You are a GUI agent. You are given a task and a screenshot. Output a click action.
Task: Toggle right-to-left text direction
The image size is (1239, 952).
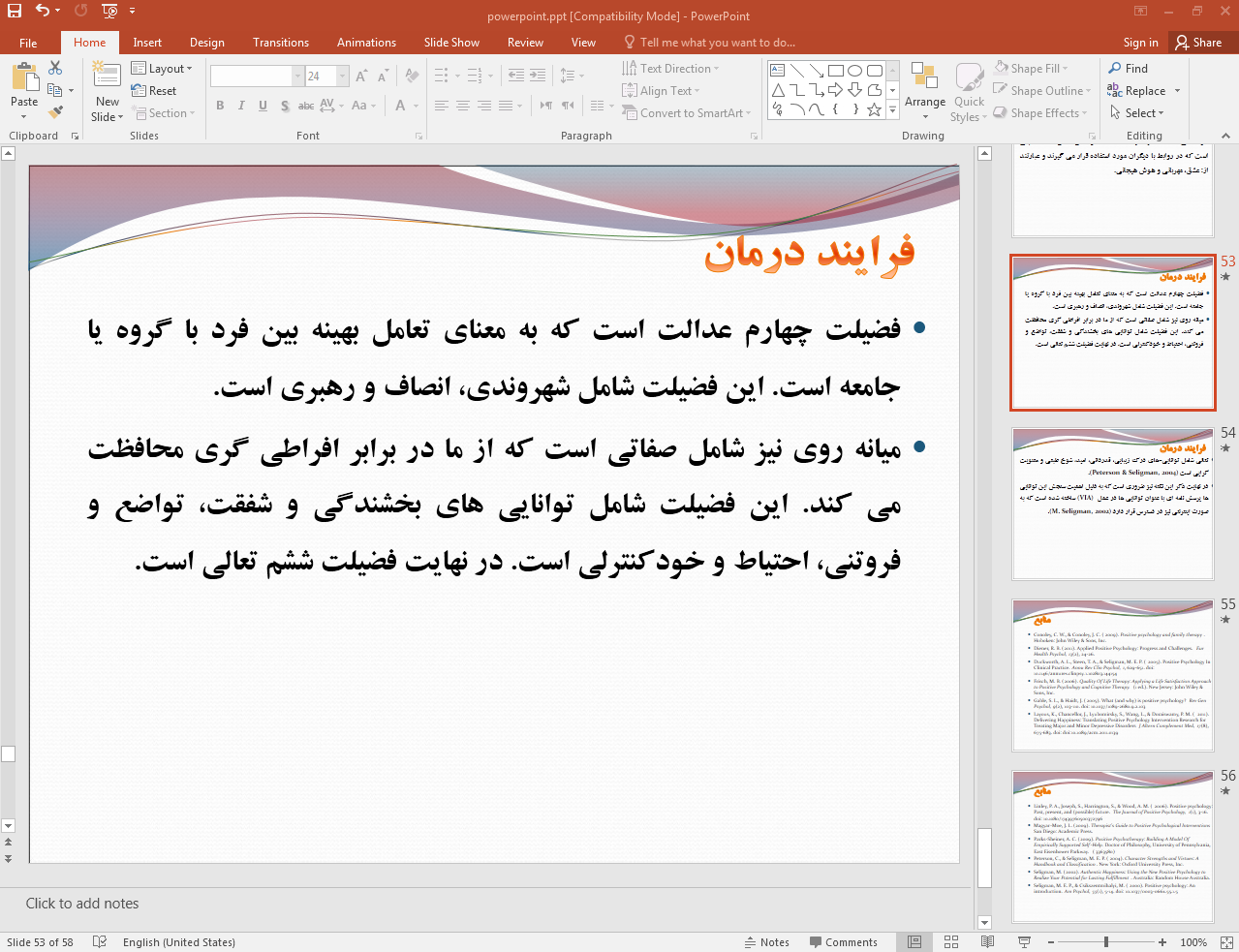tap(568, 106)
